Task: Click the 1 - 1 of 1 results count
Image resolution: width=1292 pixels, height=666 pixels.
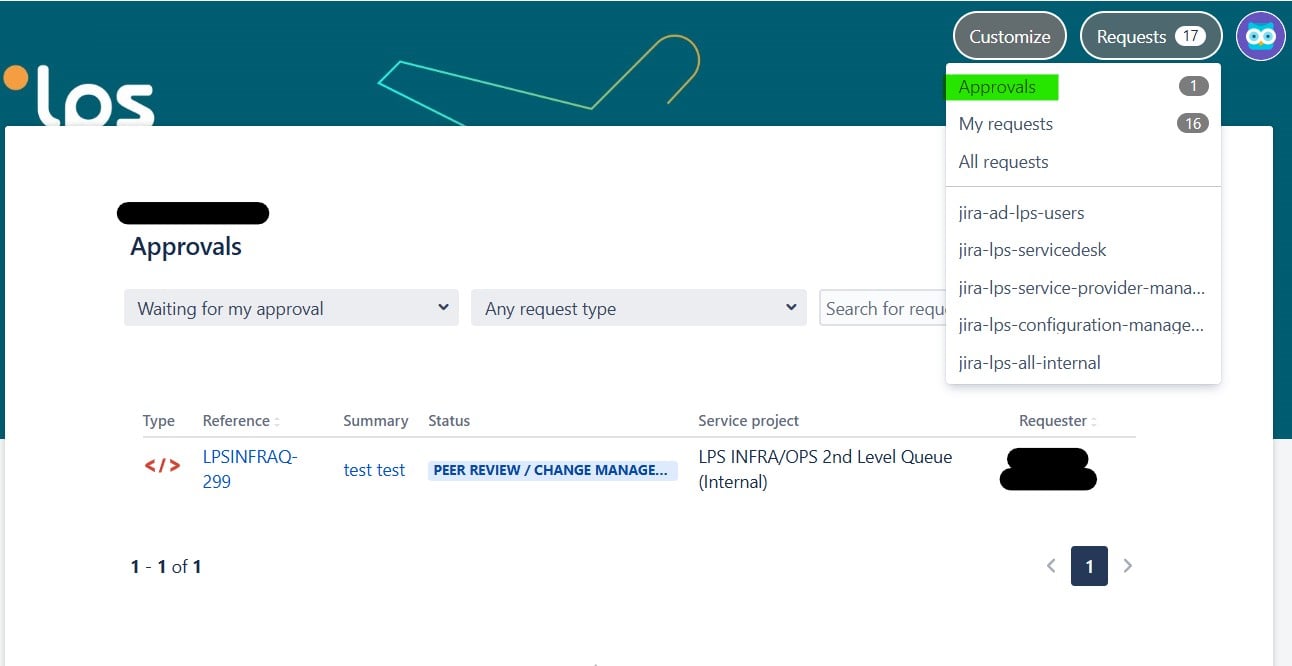Action: point(166,567)
